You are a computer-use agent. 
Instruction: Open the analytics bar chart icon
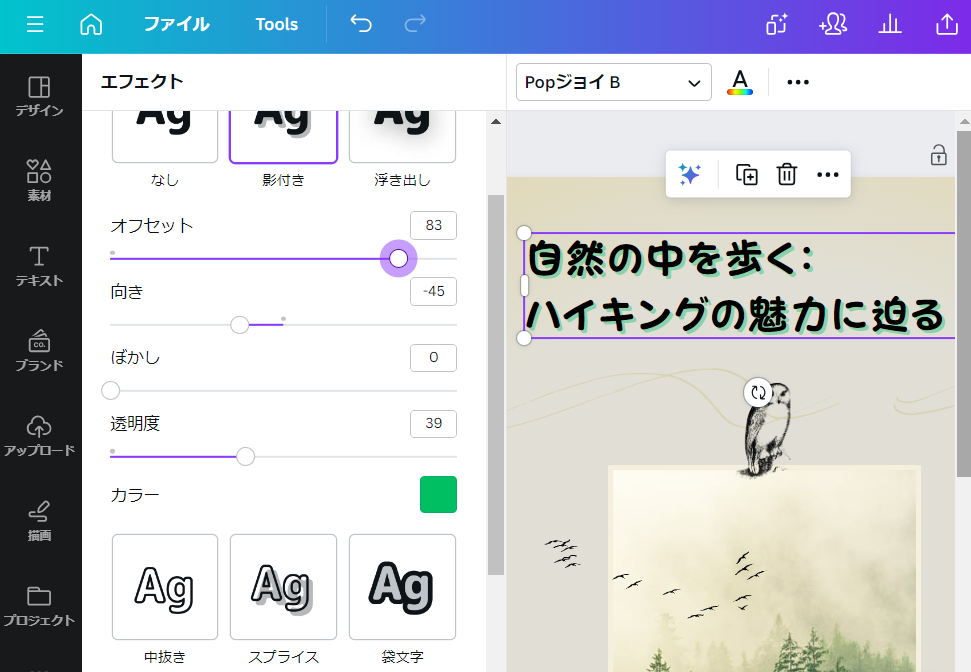point(890,24)
